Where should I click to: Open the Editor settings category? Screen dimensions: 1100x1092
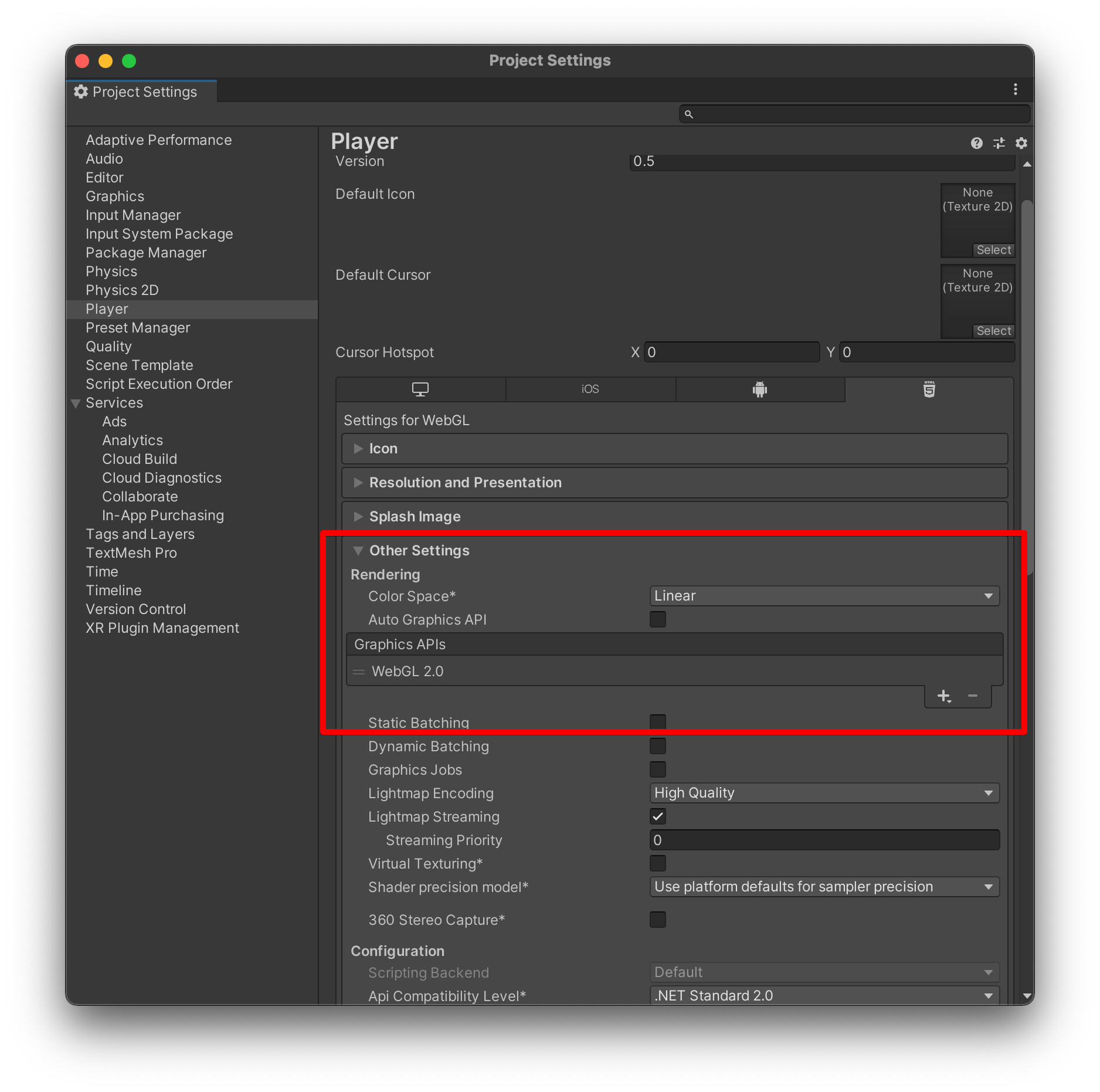[104, 178]
